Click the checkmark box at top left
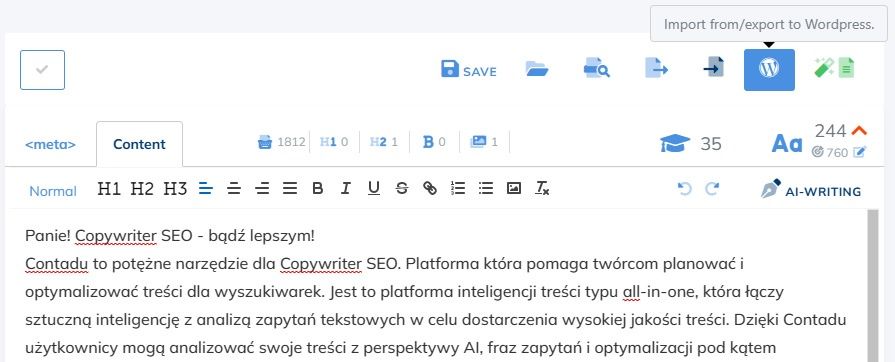 pos(42,70)
